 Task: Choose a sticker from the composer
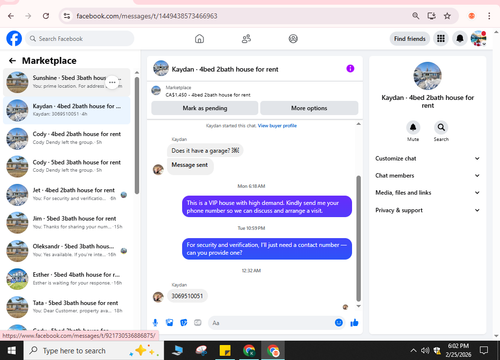184,323
